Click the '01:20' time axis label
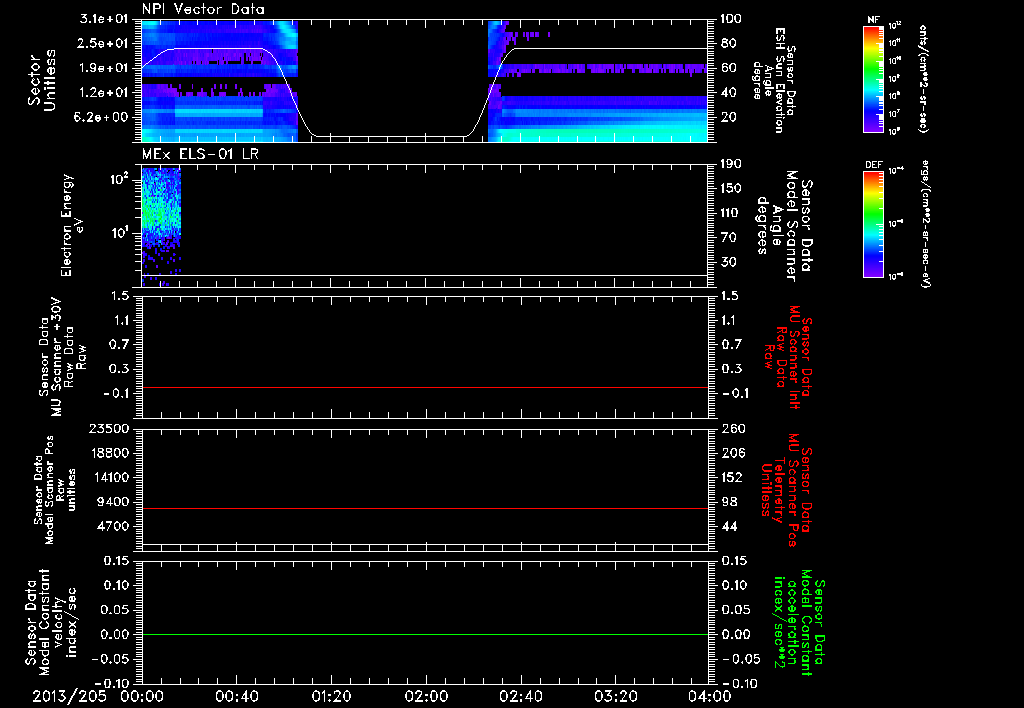Screen dimensions: 1024x708 click(331, 697)
